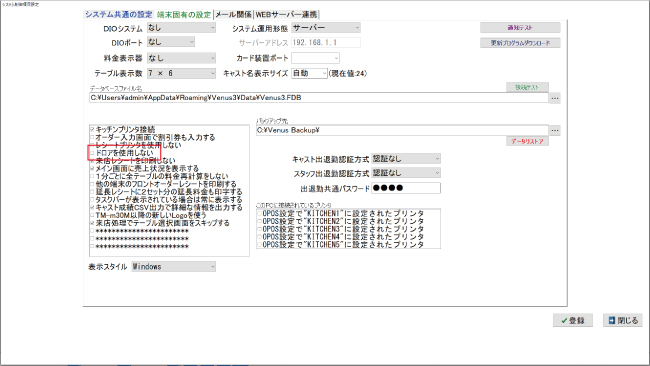650x366 pixels.
Task: Click the red データリストア button
Action: (x=527, y=141)
